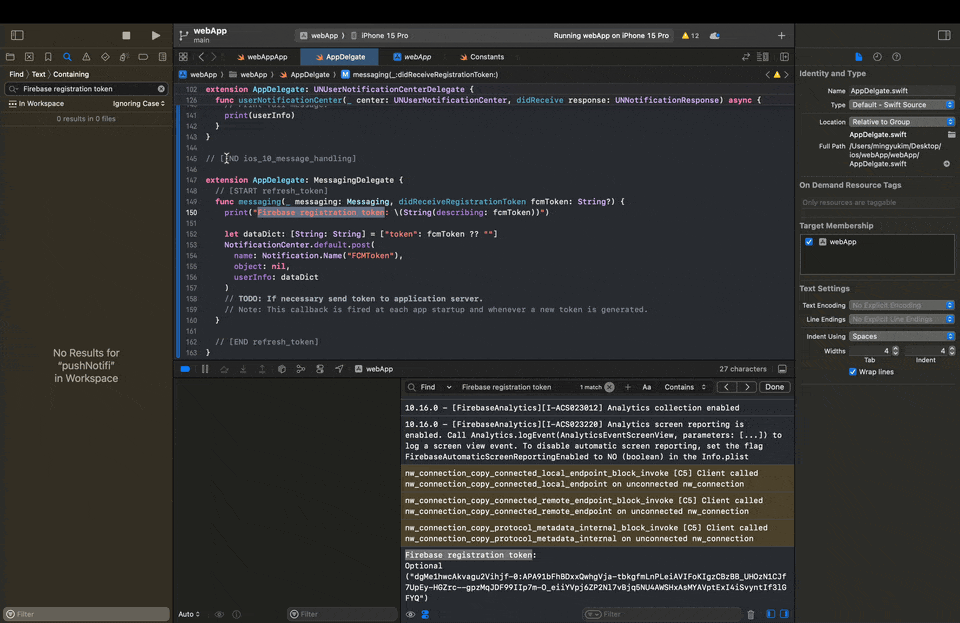Choose the iPhone 15 Pro run destination
960x623 pixels.
(380, 35)
